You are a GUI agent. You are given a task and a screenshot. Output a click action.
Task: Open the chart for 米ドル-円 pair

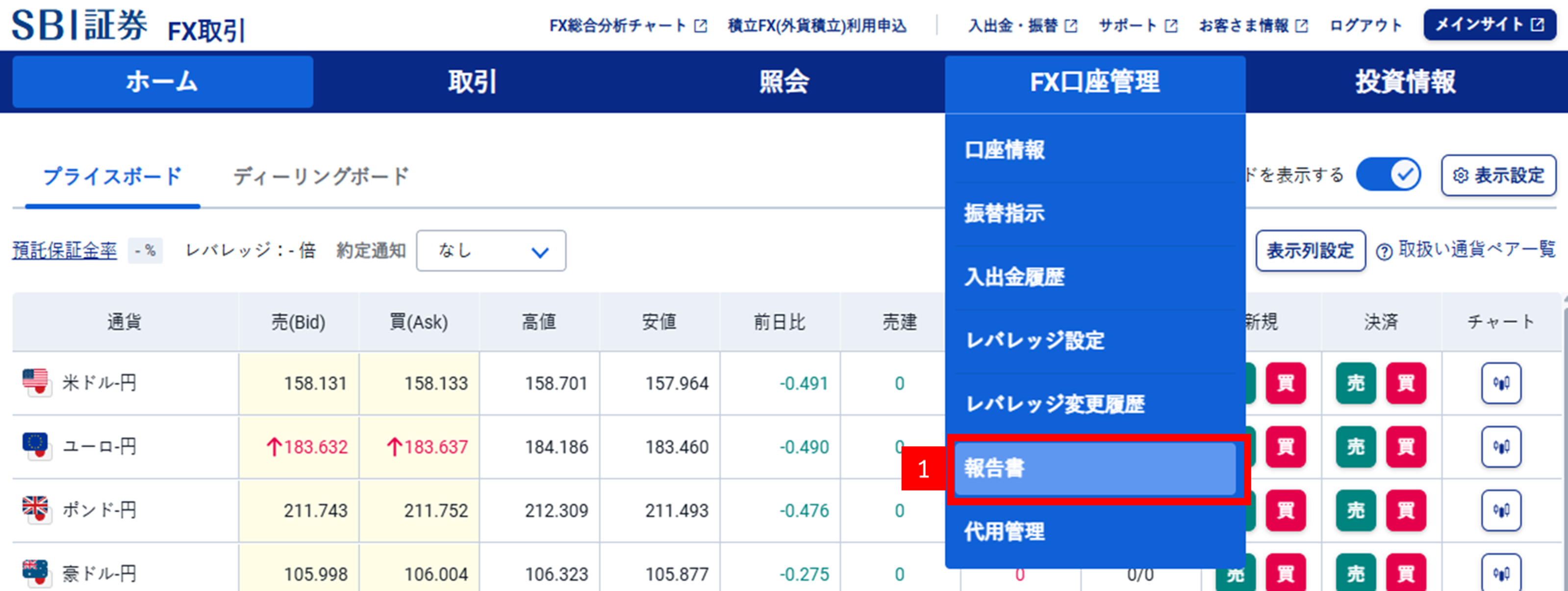coord(1501,383)
